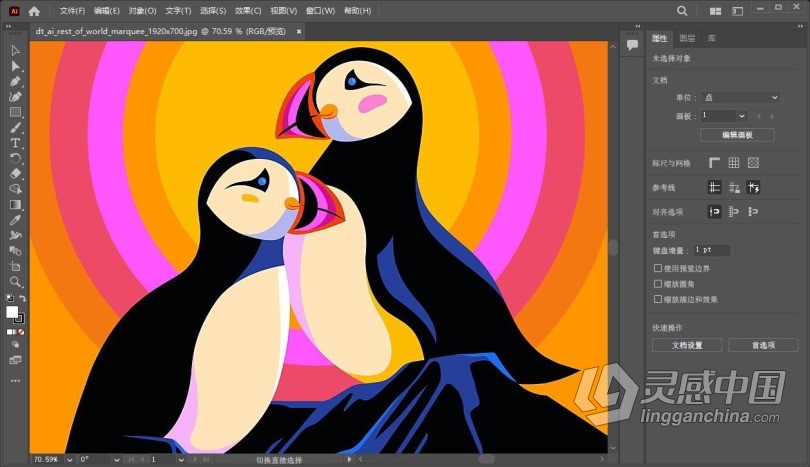The width and height of the screenshot is (810, 467).
Task: Click the swap fill and stroke arrow
Action: click(x=23, y=298)
